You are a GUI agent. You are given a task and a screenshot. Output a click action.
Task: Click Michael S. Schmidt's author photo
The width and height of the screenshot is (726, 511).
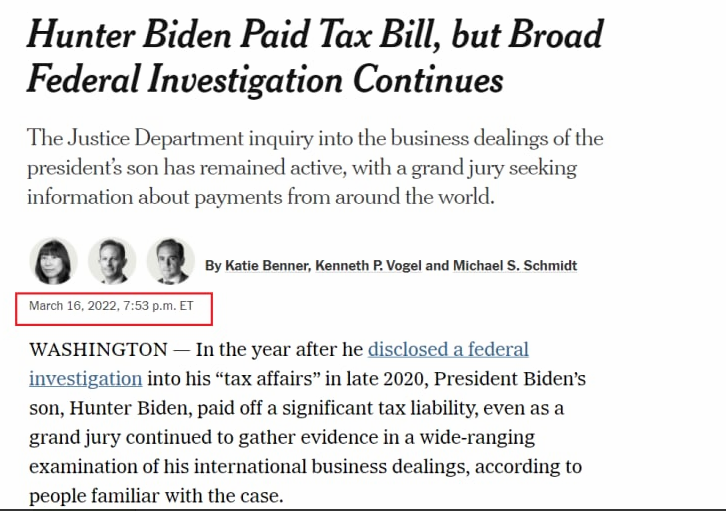(171, 262)
